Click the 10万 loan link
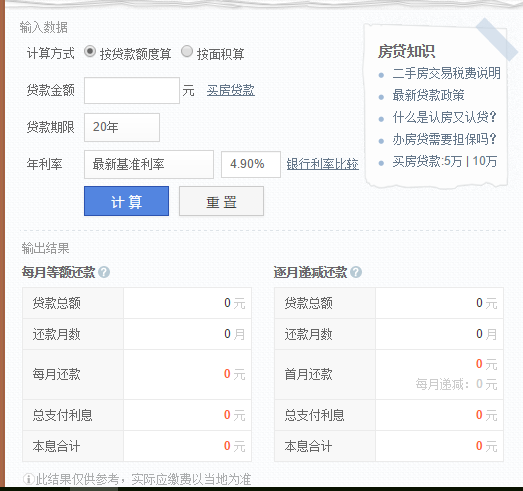The image size is (523, 491). (x=485, y=161)
